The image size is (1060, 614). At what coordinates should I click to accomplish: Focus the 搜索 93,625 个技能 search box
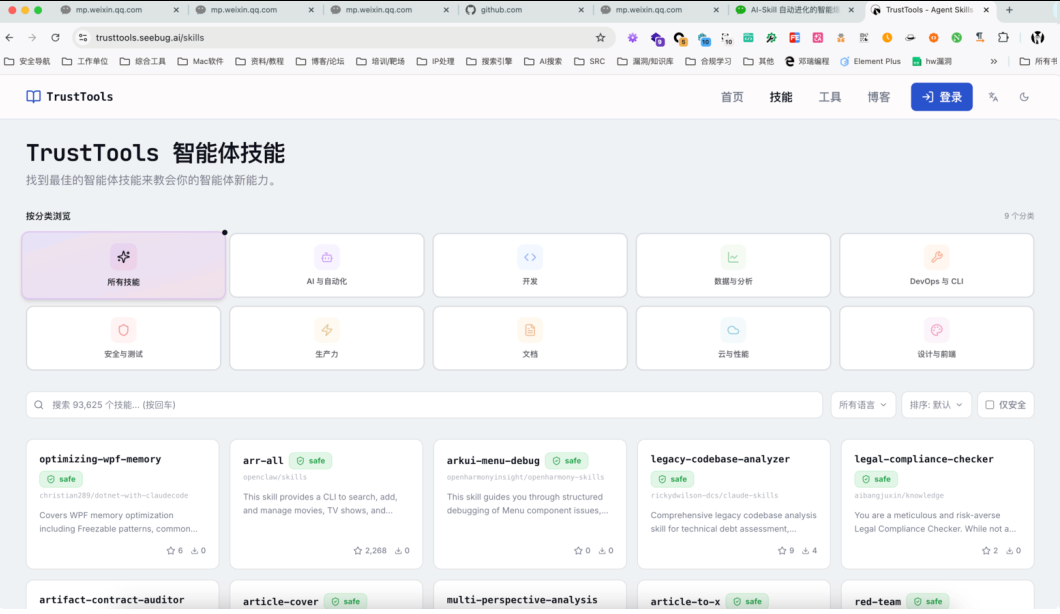[x=424, y=404]
